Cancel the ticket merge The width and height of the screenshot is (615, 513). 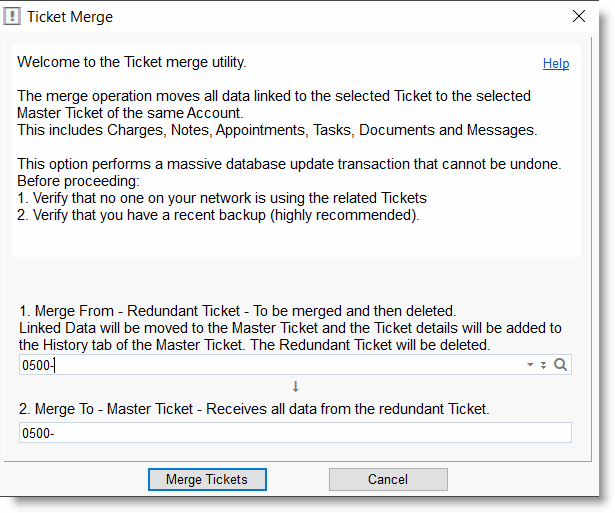click(x=388, y=479)
